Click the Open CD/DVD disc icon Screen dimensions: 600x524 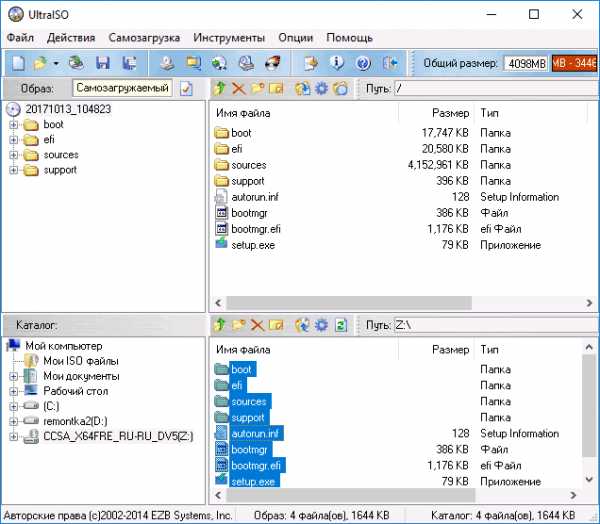[76, 63]
